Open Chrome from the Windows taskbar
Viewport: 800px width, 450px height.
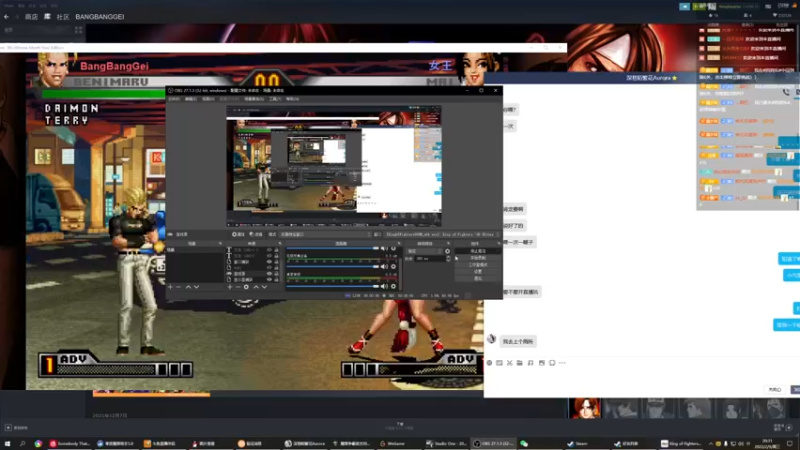point(38,443)
